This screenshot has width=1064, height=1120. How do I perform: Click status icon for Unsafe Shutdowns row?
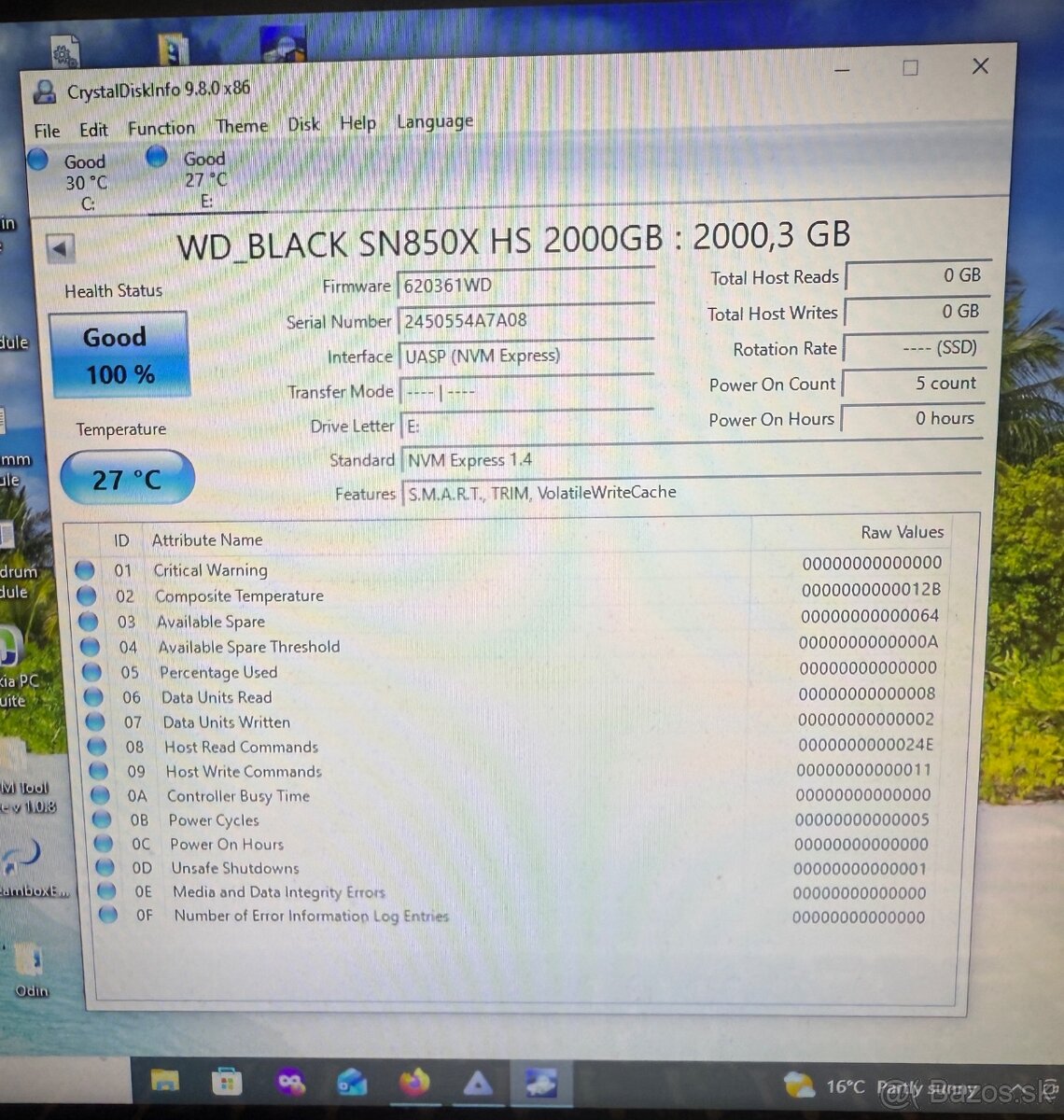pyautogui.click(x=105, y=868)
